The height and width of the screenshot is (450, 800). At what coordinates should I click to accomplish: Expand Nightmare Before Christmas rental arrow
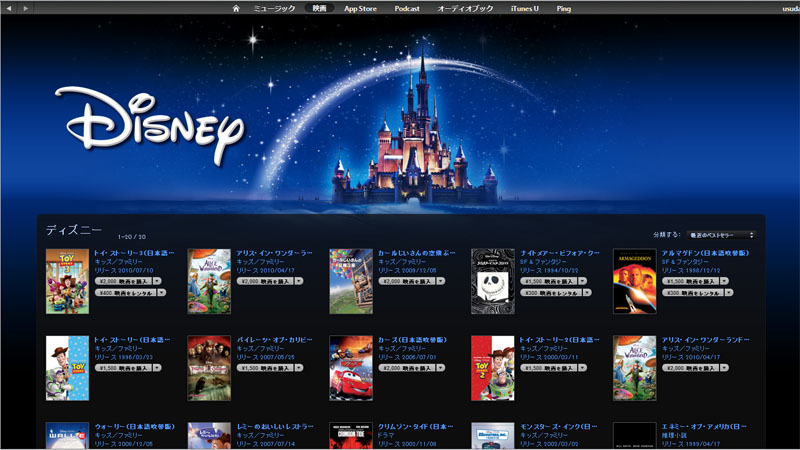(587, 293)
